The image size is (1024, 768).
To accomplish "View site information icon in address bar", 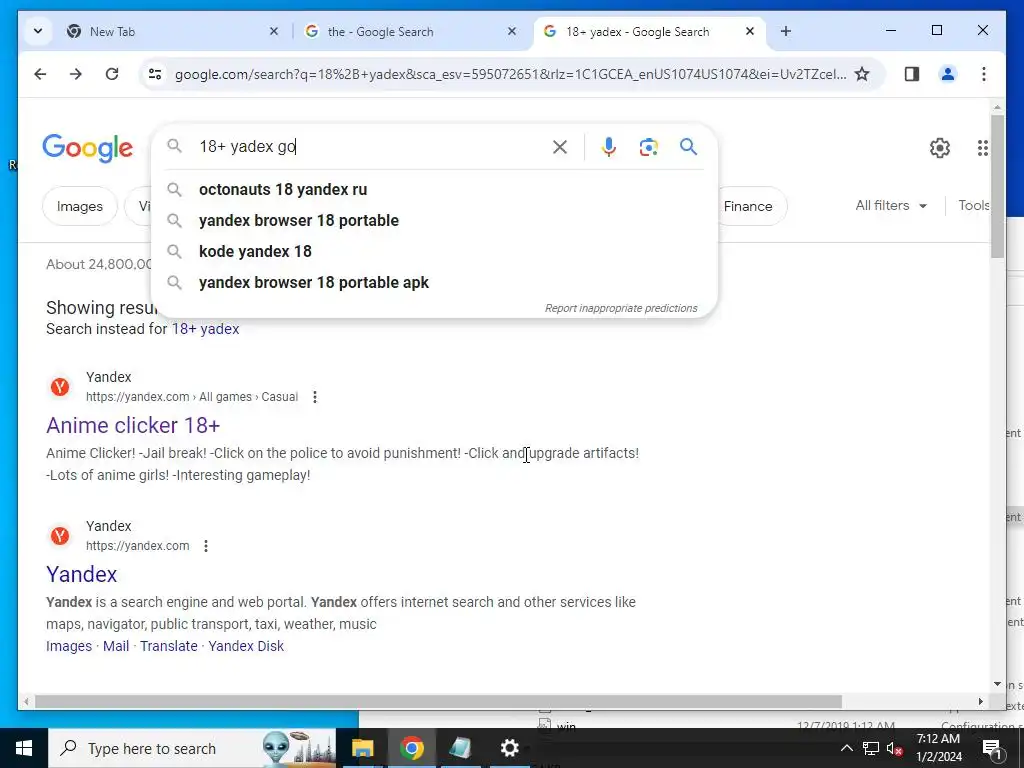I will [x=155, y=74].
